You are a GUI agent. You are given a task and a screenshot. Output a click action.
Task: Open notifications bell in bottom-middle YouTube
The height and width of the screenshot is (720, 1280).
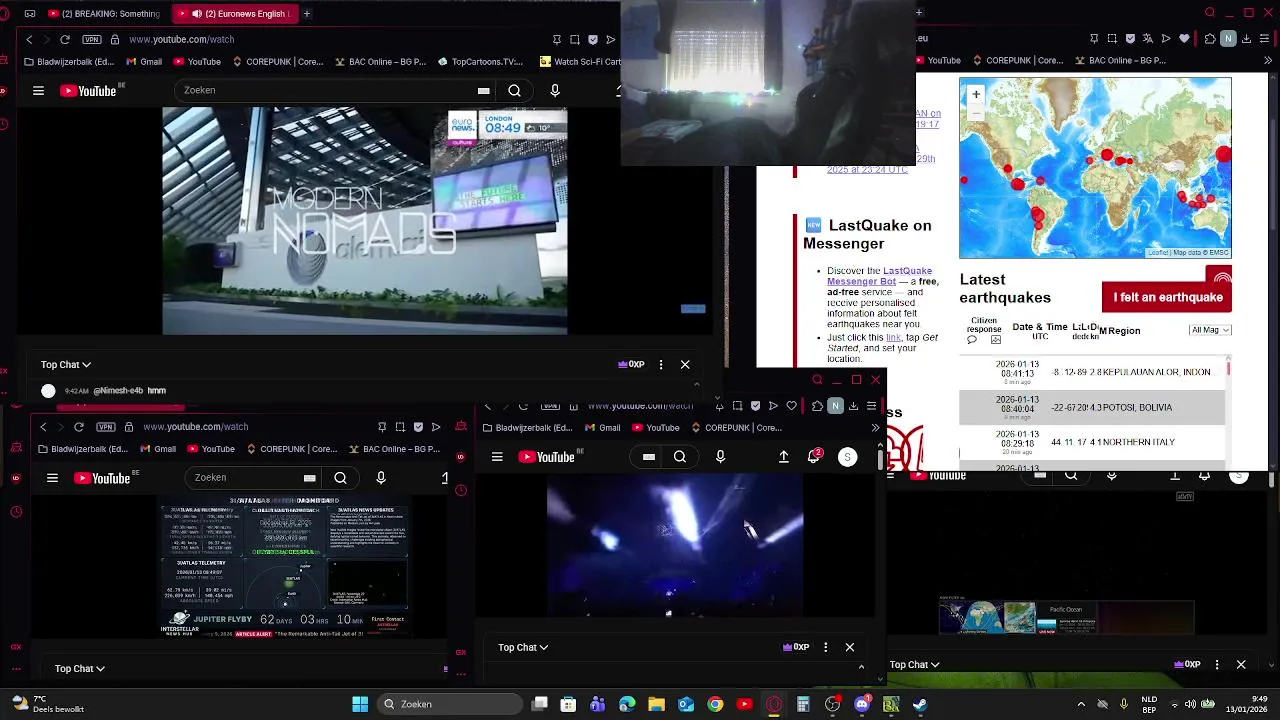tap(814, 457)
